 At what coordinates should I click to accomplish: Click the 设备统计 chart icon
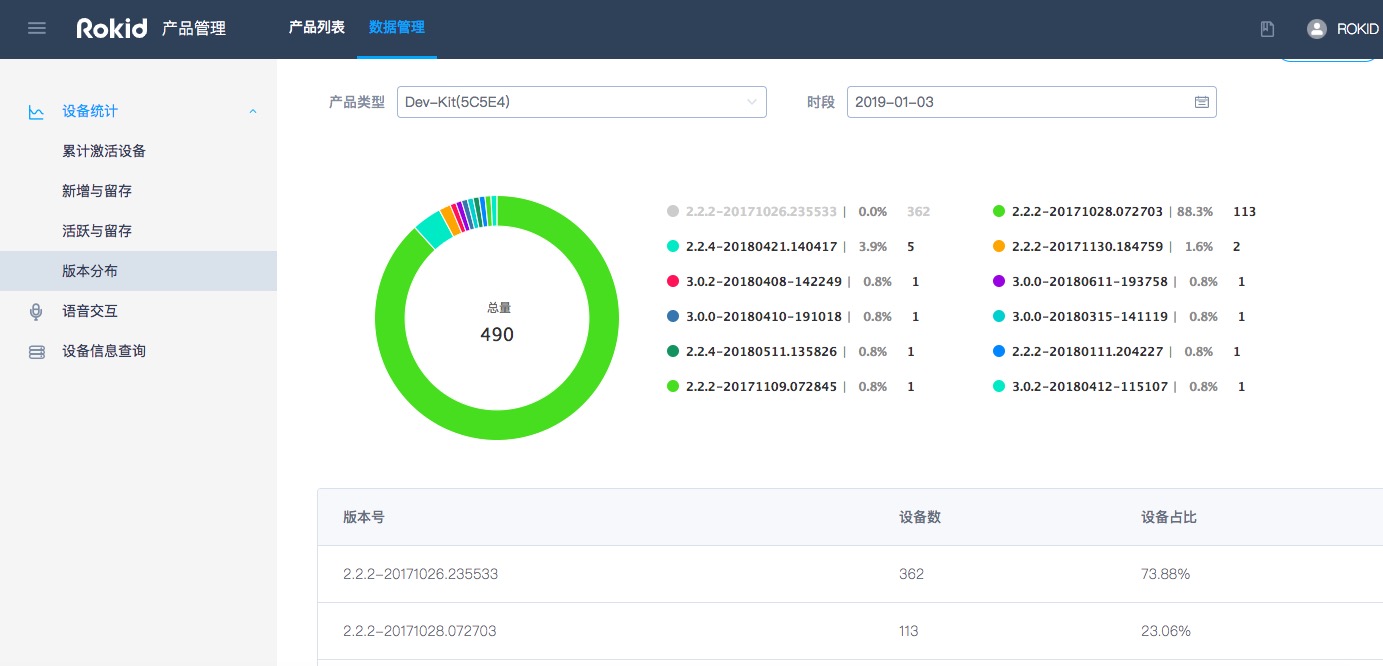click(x=36, y=112)
